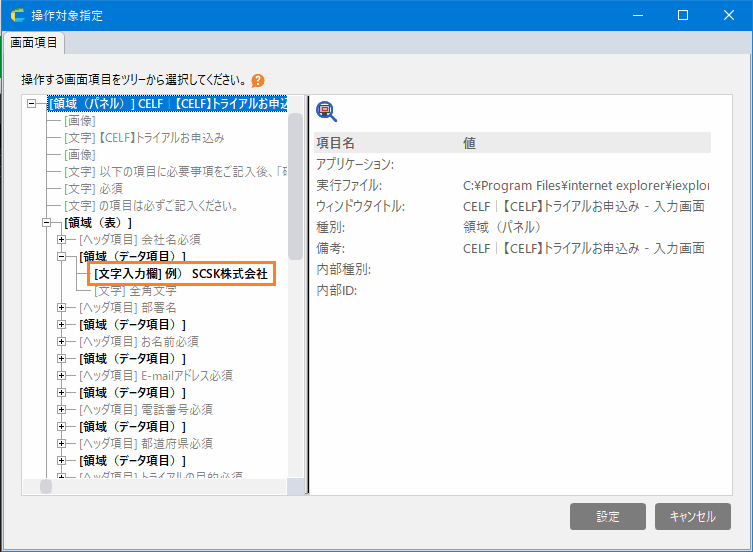Click the tree's horizontal scrollbar thumb
The height and width of the screenshot is (552, 753).
tap(46, 486)
